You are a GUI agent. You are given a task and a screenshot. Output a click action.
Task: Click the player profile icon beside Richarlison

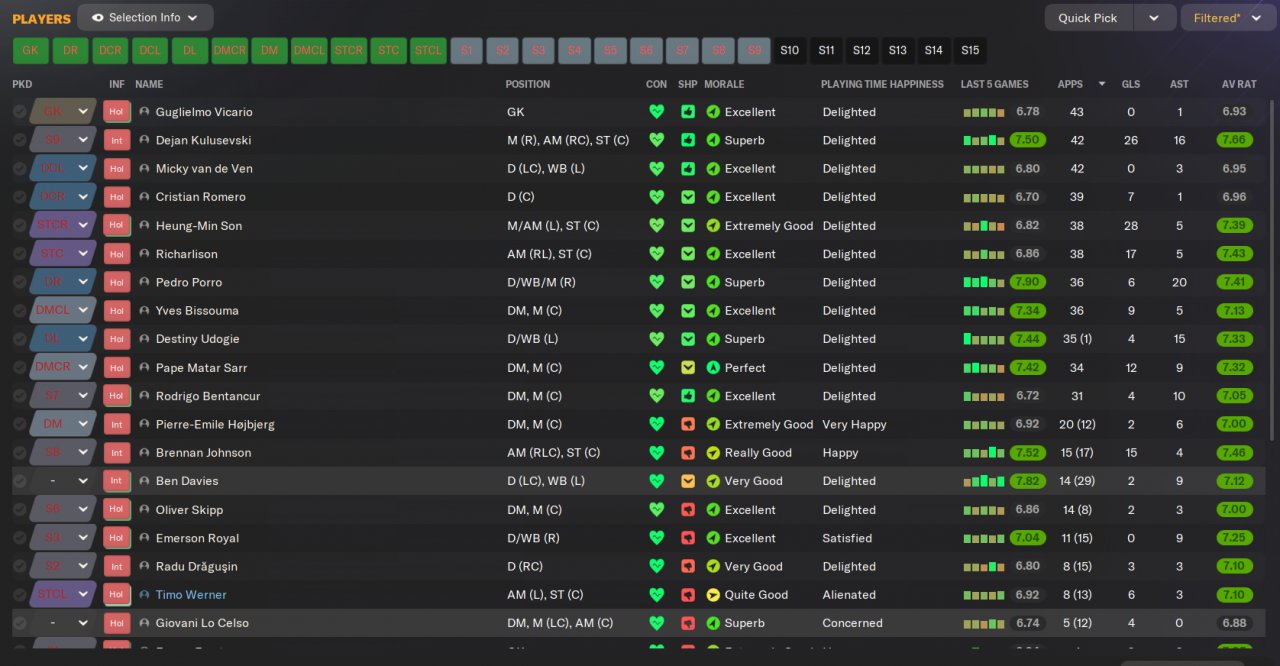[144, 254]
